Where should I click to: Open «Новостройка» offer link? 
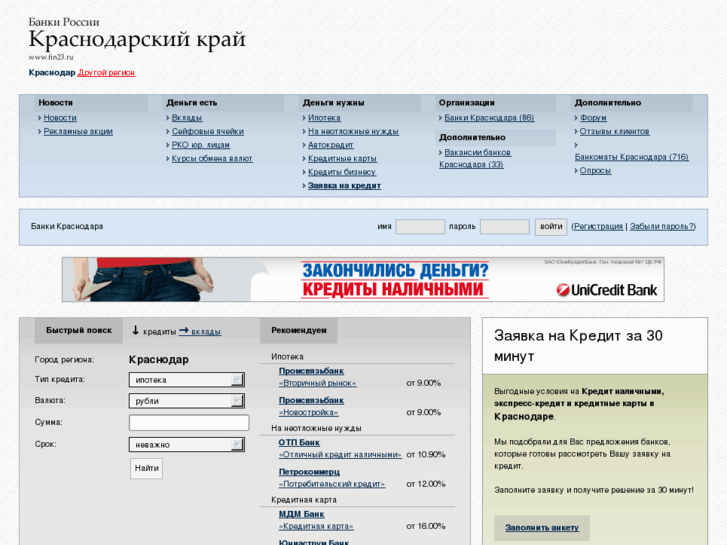[x=308, y=412]
